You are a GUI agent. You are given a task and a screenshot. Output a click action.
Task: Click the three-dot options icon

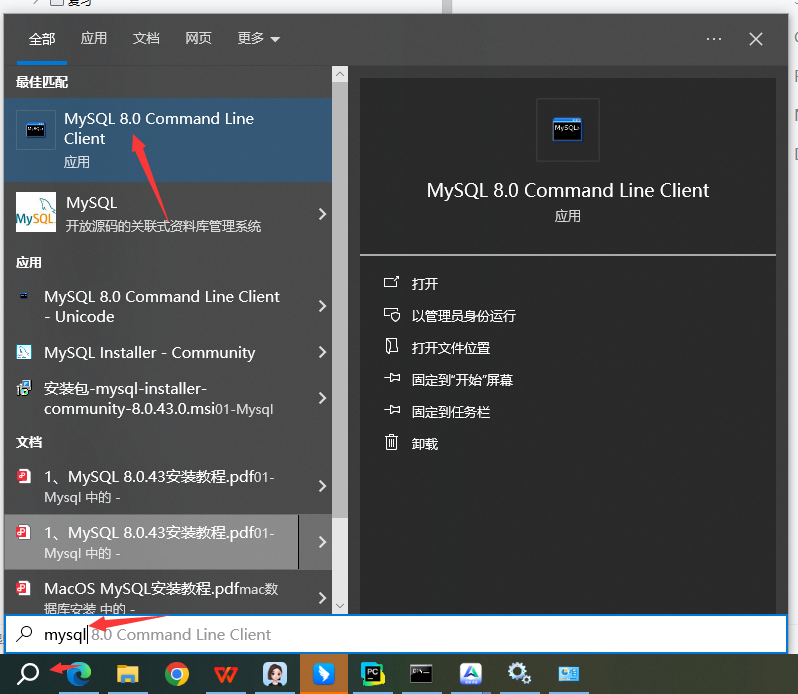point(714,39)
